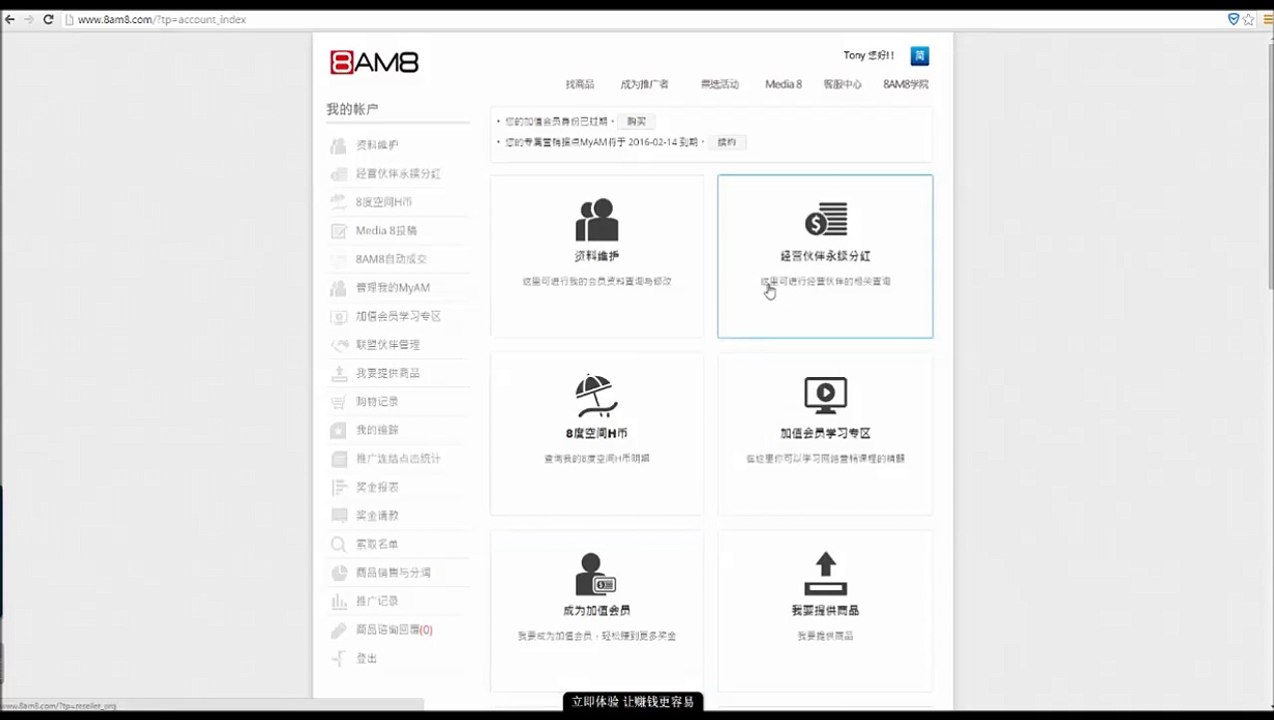Click the 商品咨询回覆 pencil icon
The image size is (1274, 720).
pos(338,630)
